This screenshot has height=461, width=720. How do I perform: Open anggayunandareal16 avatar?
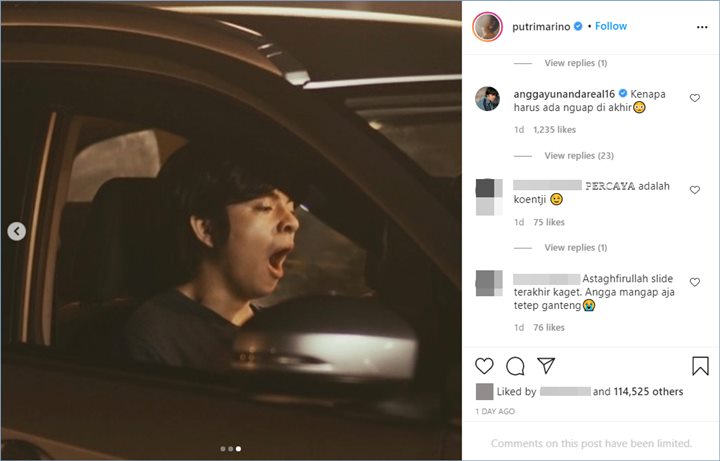pos(487,99)
